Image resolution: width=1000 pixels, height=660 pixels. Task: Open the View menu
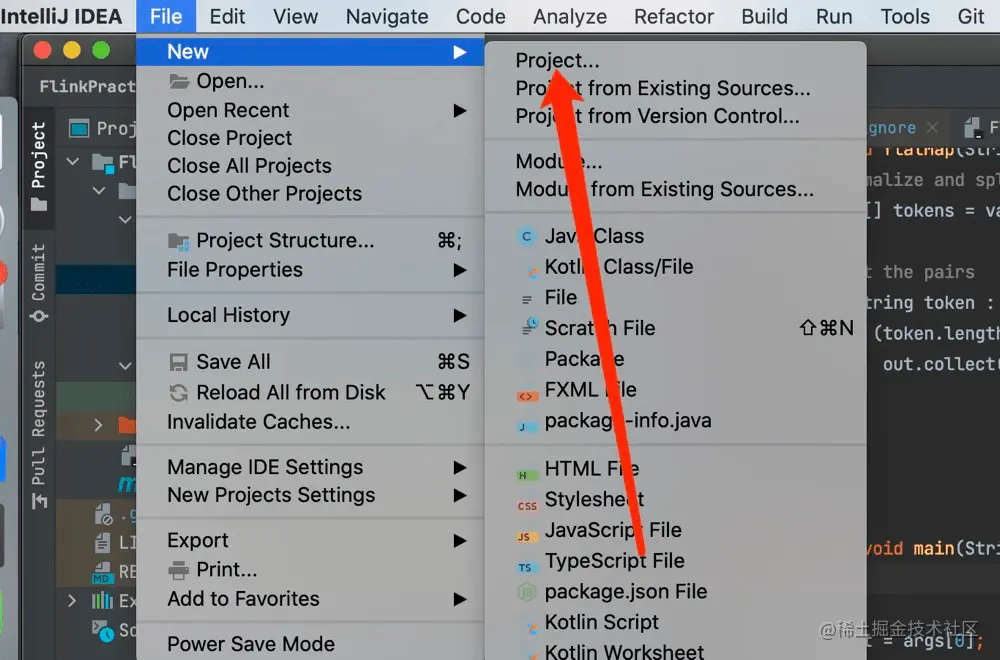pos(295,16)
